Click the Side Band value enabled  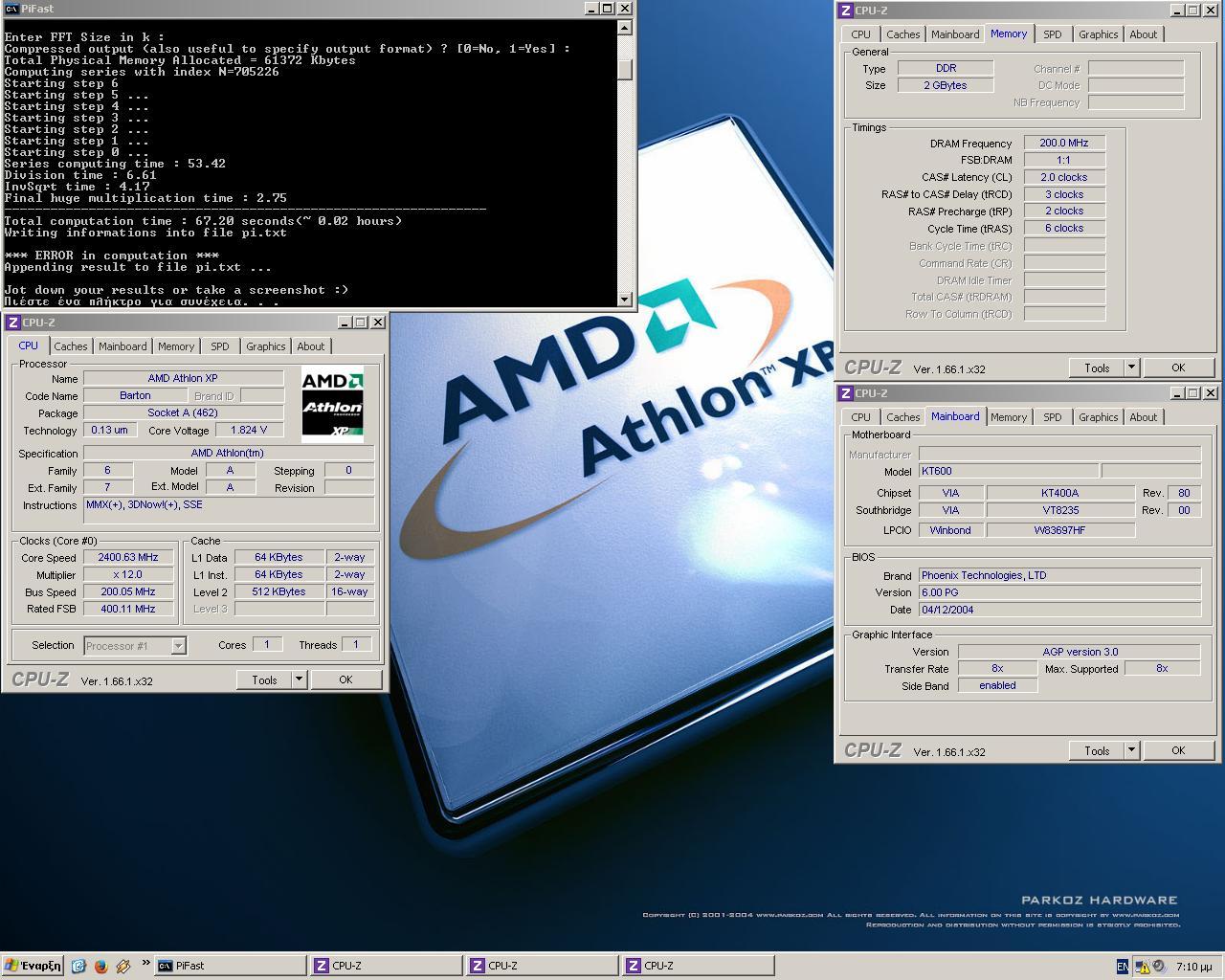997,685
